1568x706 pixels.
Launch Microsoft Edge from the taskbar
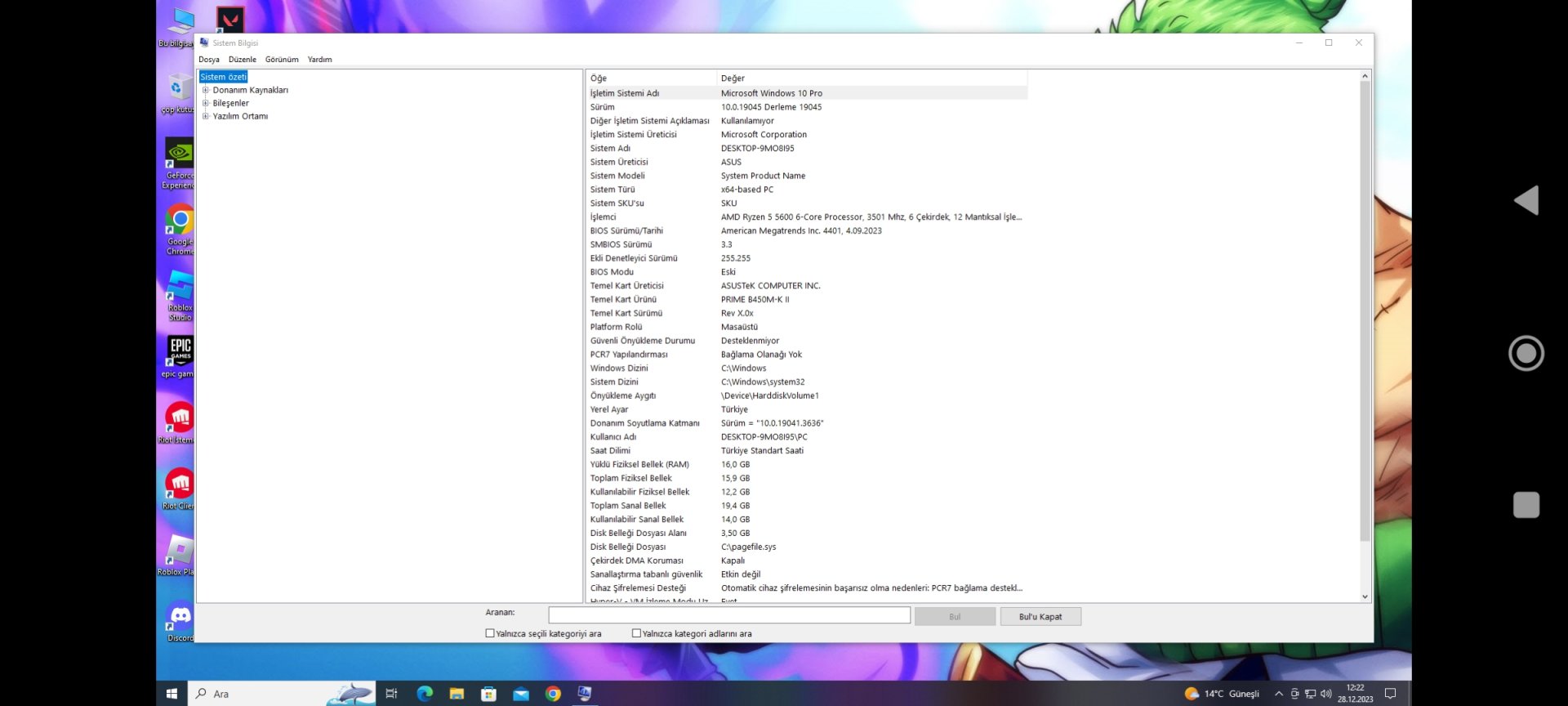(x=425, y=694)
